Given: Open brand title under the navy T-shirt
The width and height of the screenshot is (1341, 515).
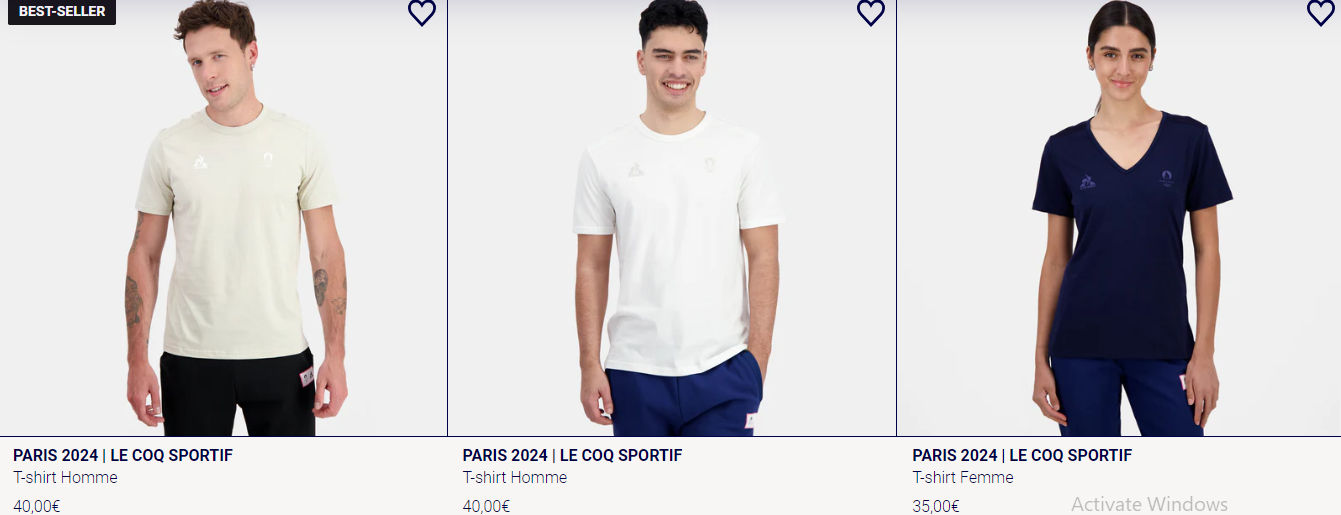Looking at the screenshot, I should click(1022, 455).
